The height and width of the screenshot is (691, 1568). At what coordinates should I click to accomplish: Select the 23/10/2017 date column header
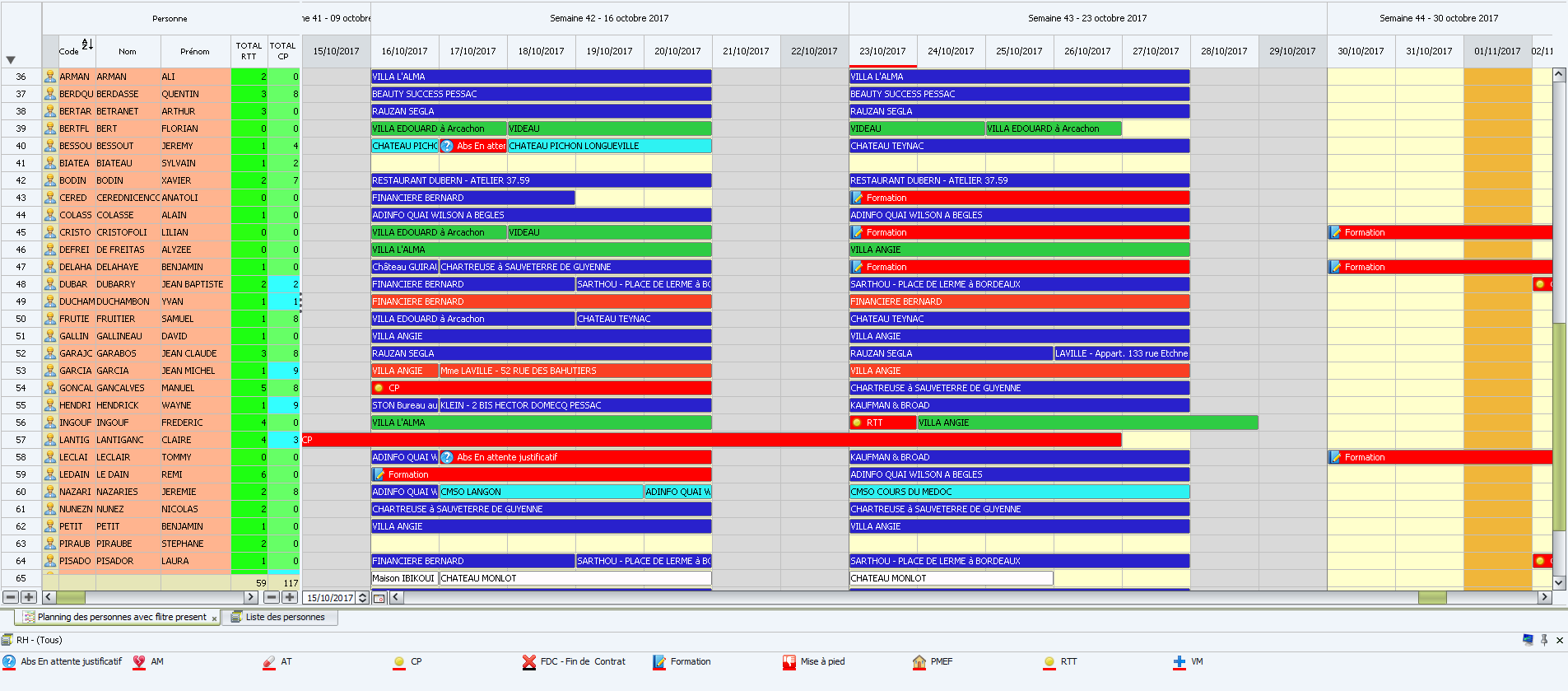coord(882,51)
